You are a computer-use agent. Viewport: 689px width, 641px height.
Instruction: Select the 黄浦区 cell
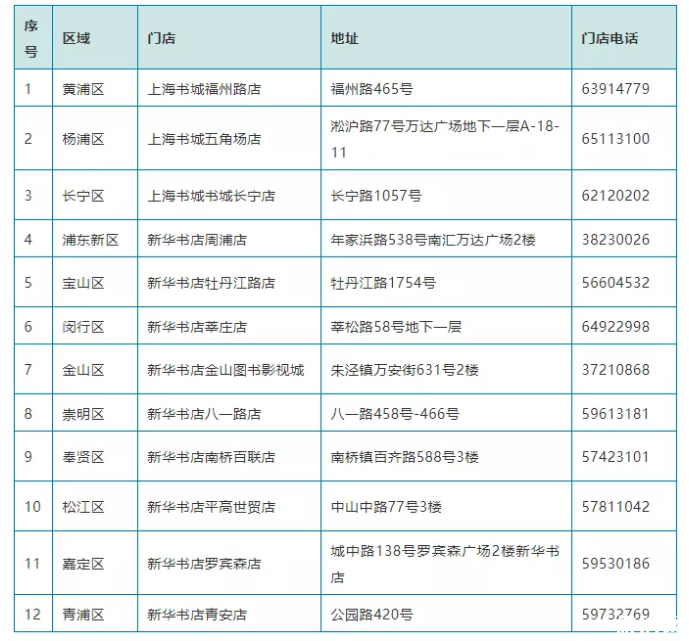pyautogui.click(x=95, y=88)
